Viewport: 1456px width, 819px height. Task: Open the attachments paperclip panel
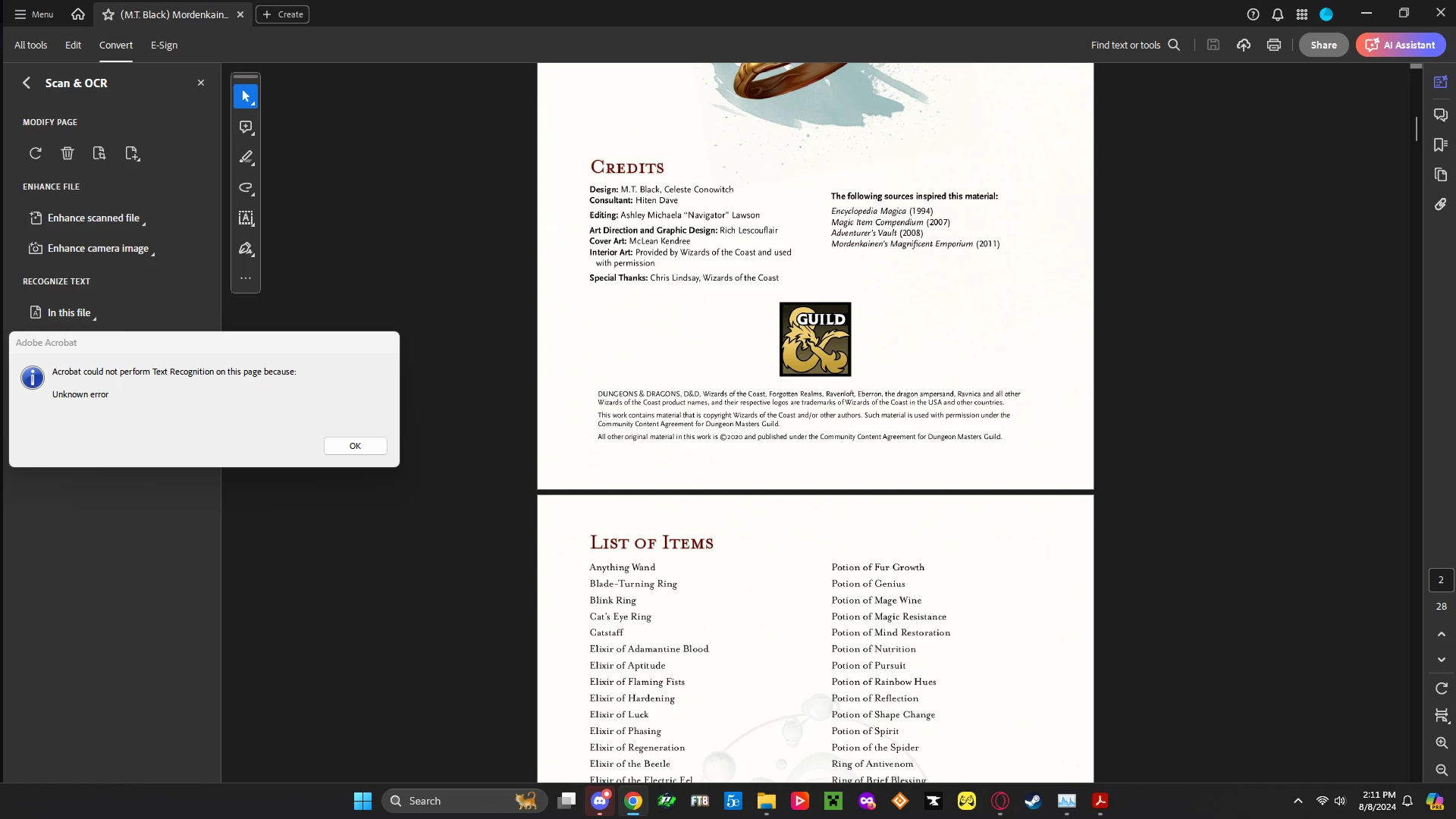1440,205
